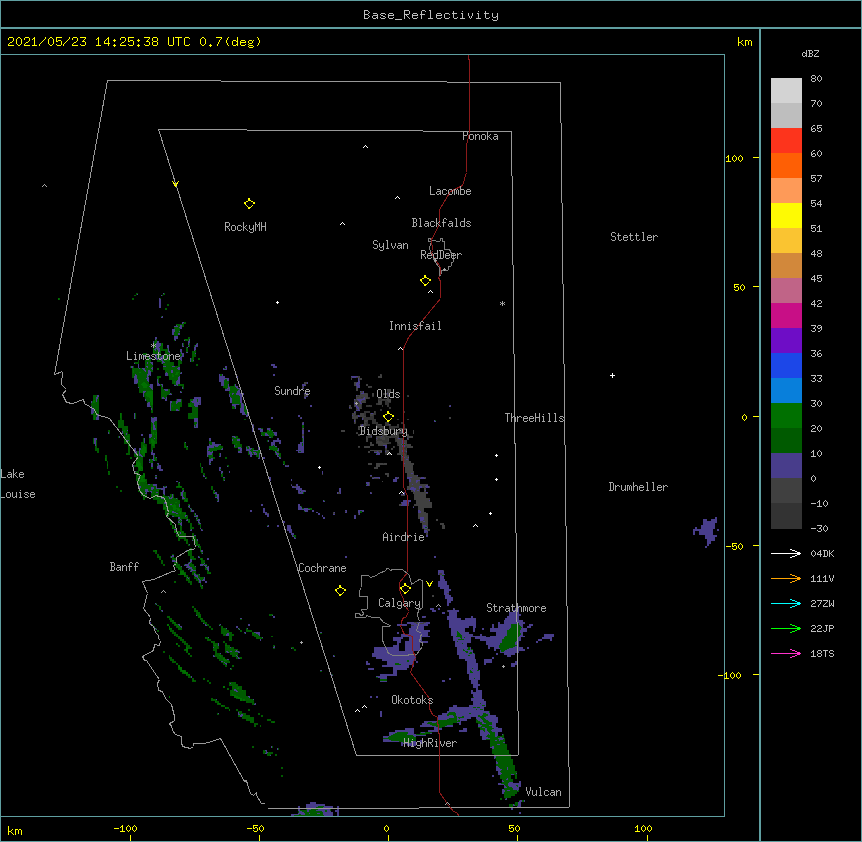This screenshot has width=862, height=842.
Task: Click the yellow diamond marker south of RedDeer
Action: point(426,281)
